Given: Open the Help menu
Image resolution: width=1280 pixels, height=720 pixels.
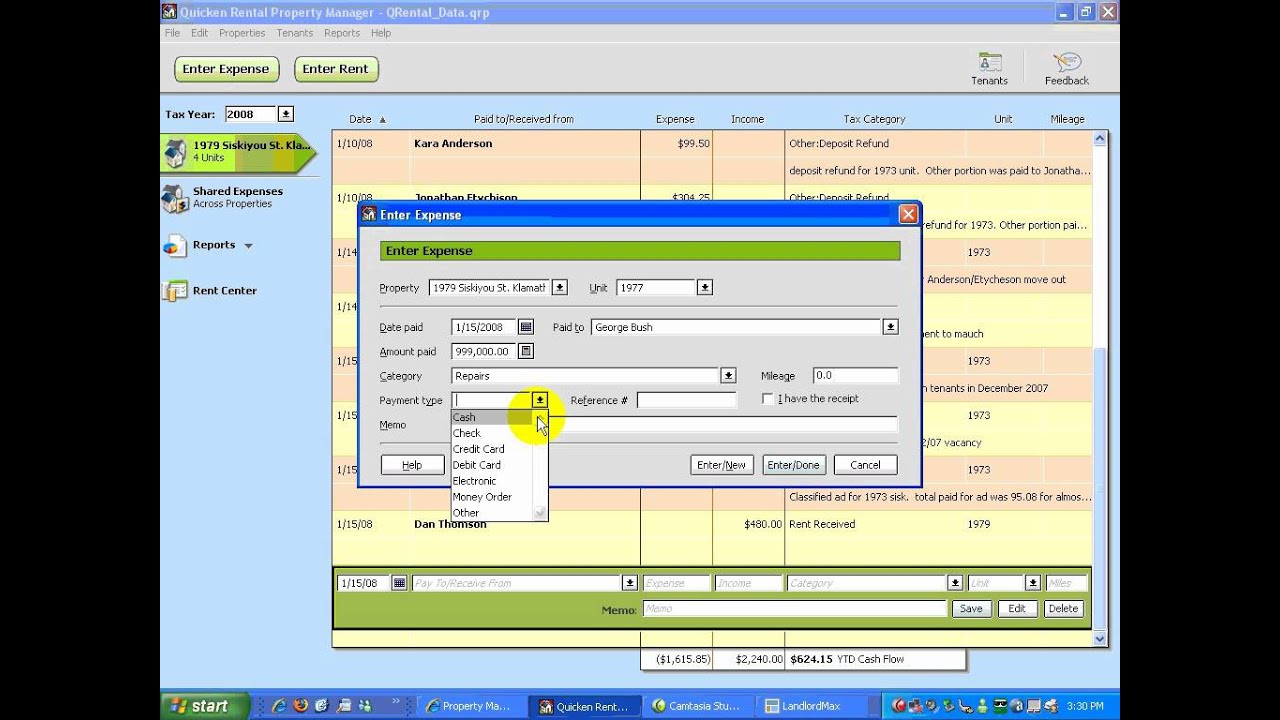Looking at the screenshot, I should tap(381, 33).
